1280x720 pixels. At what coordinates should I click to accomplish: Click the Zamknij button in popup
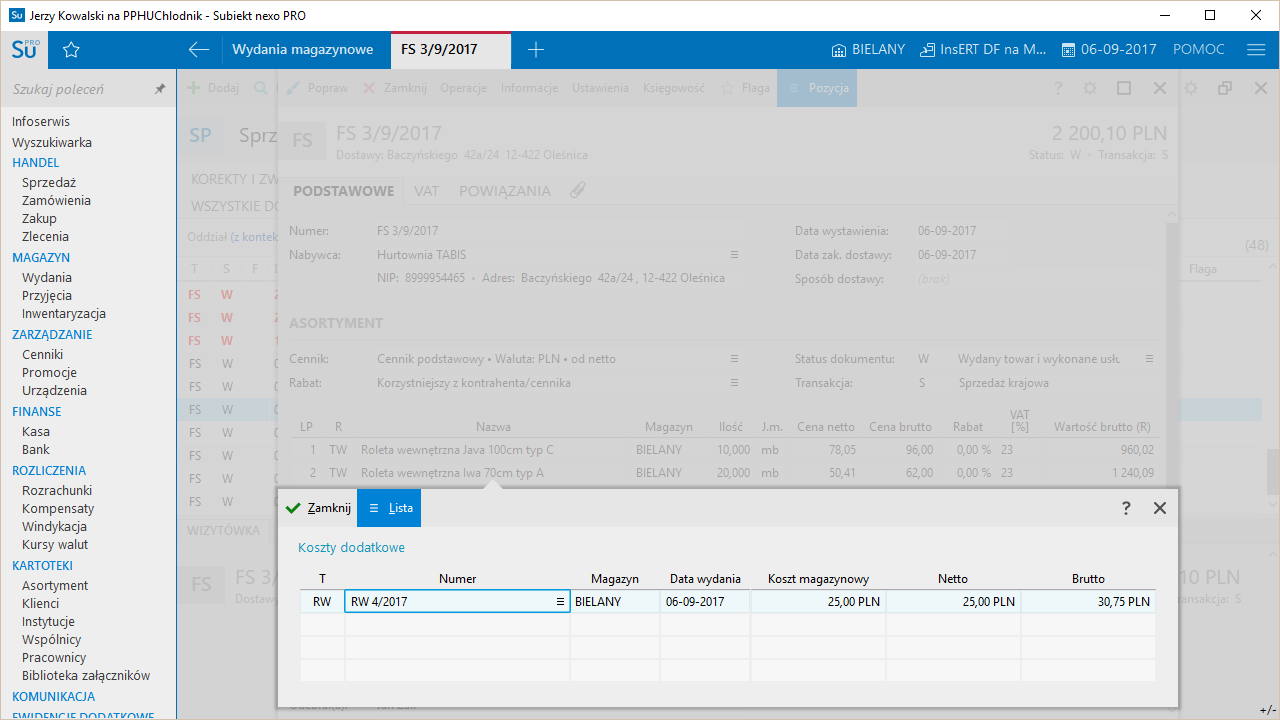[318, 508]
